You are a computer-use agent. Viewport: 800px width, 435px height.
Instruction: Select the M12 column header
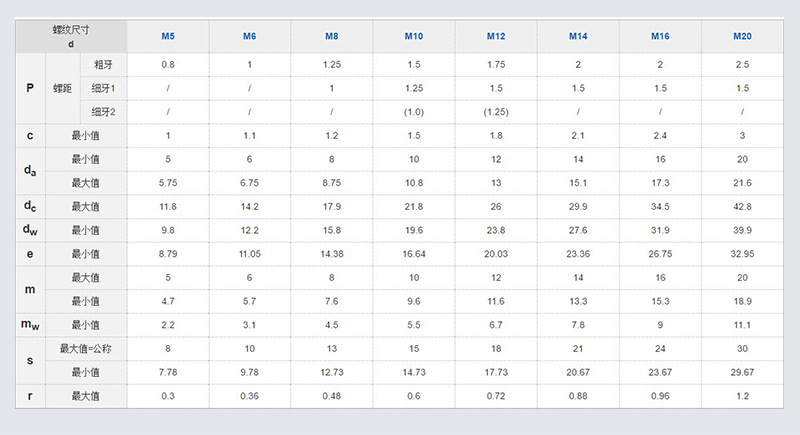496,37
